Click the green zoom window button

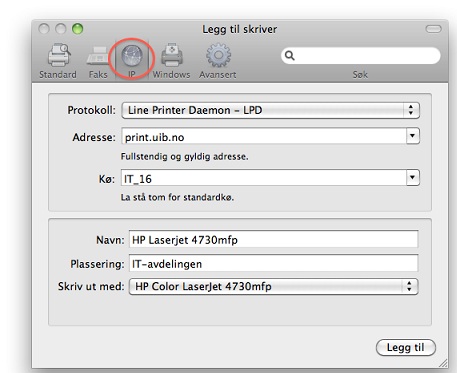(77, 29)
